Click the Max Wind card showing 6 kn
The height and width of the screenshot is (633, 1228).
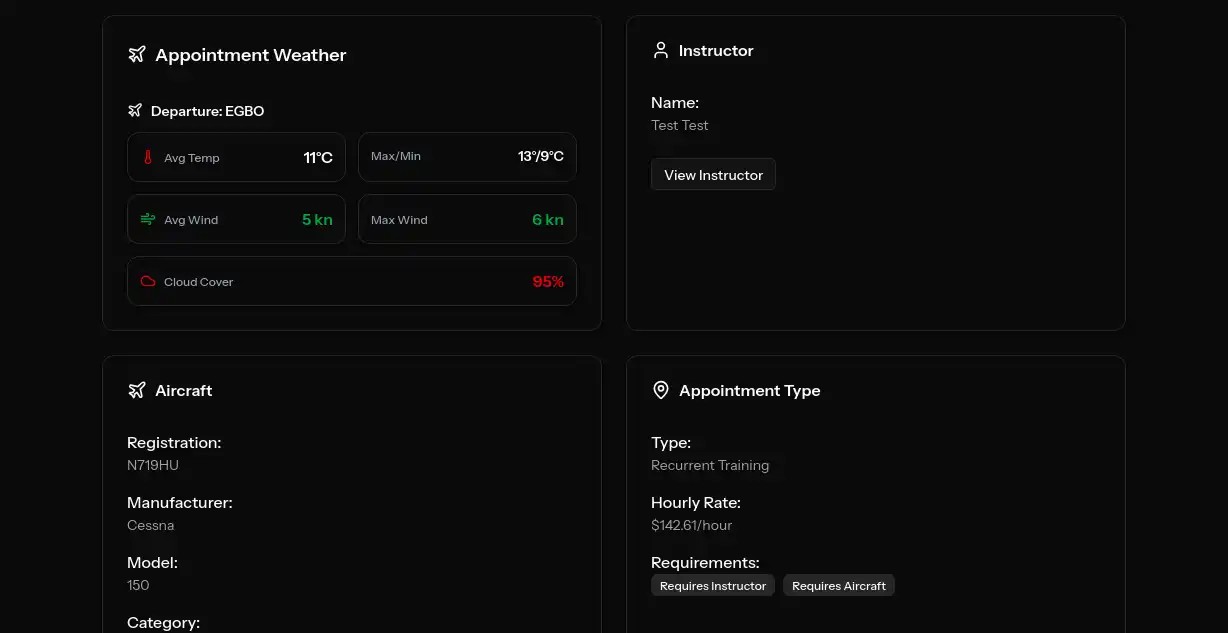pyautogui.click(x=467, y=219)
